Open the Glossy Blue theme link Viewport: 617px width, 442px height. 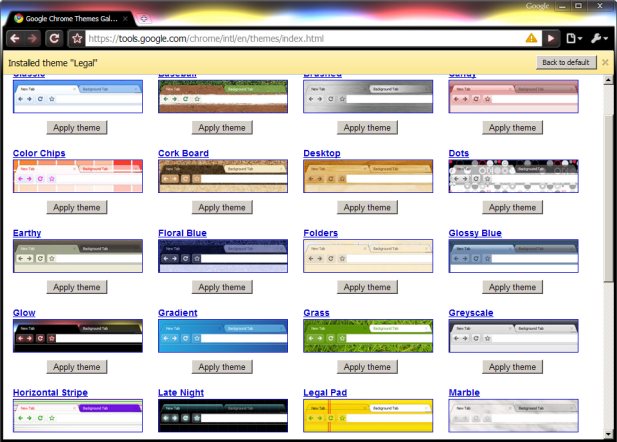click(475, 233)
